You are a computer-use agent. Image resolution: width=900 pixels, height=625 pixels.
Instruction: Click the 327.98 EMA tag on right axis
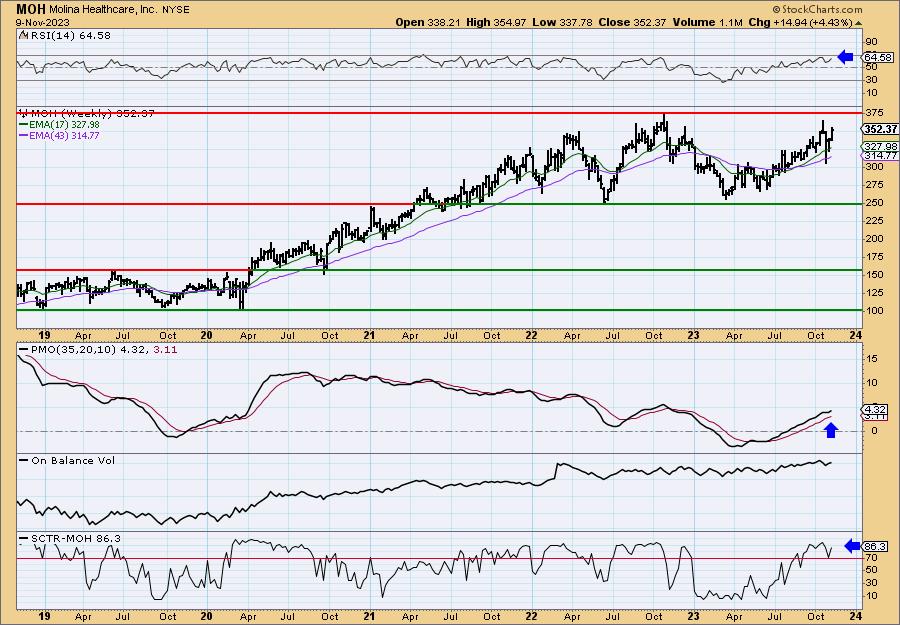[x=880, y=146]
